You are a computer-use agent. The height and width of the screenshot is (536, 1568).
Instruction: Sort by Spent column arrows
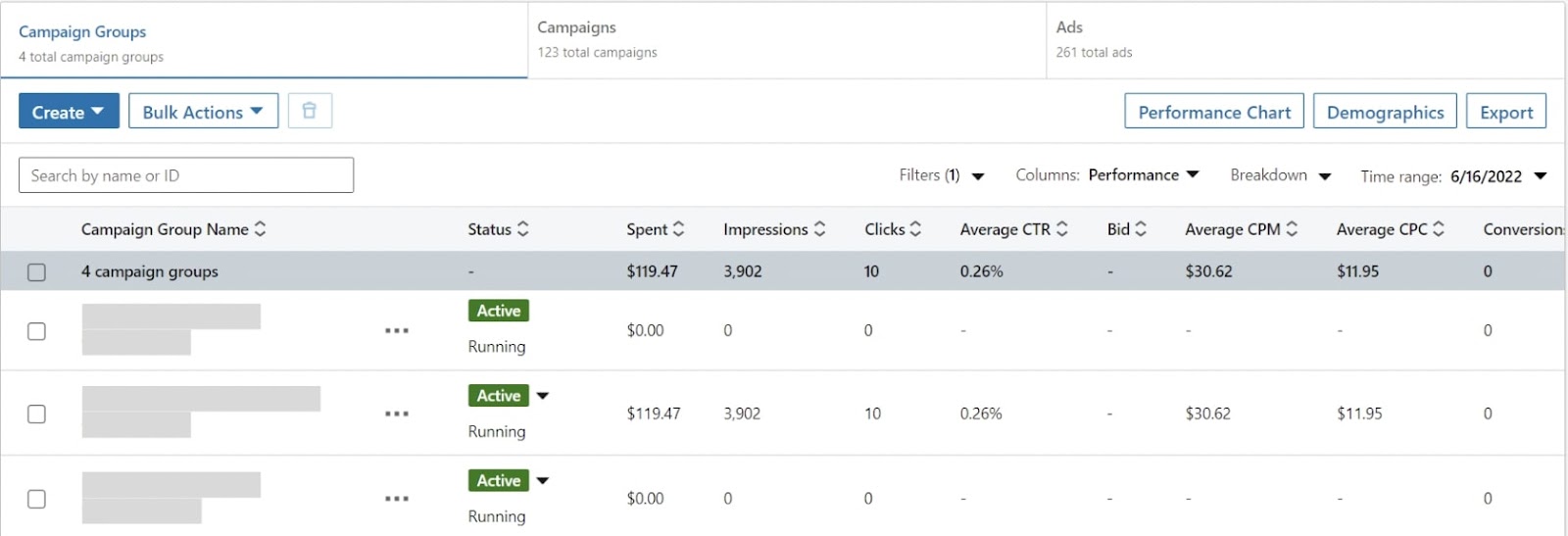[x=678, y=229]
